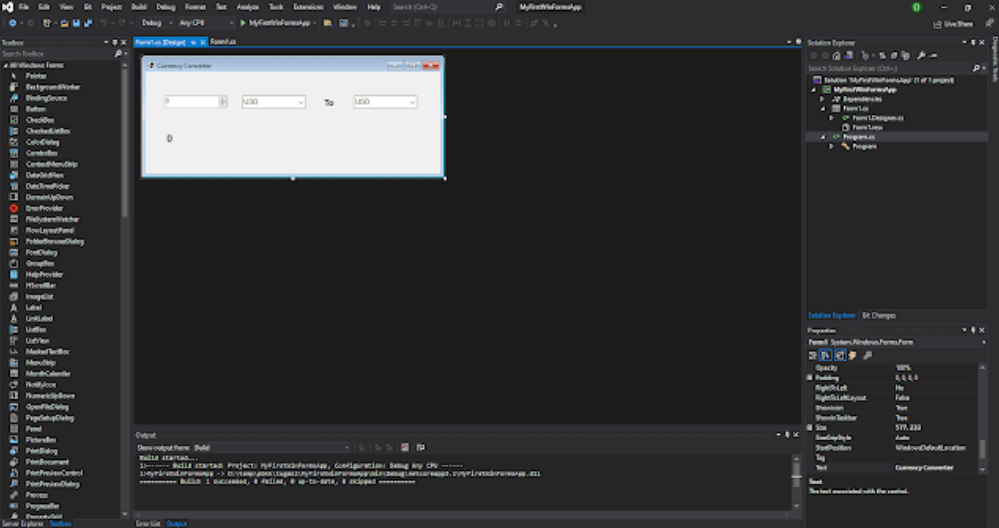The height and width of the screenshot is (528, 999).
Task: Expand the Padding property in Properties grid
Action: tap(810, 378)
